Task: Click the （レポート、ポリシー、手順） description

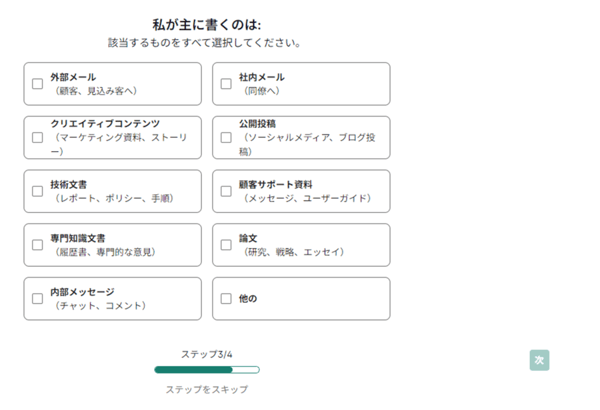Action: [114, 198]
